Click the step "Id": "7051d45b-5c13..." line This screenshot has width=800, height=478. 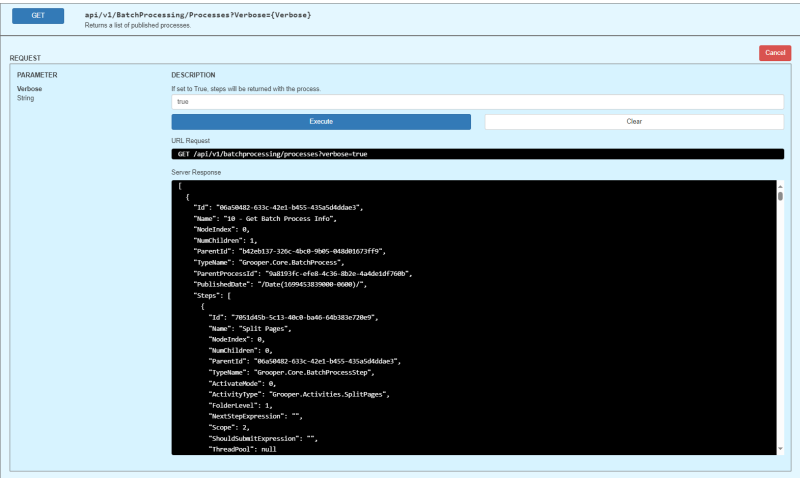click(x=294, y=318)
